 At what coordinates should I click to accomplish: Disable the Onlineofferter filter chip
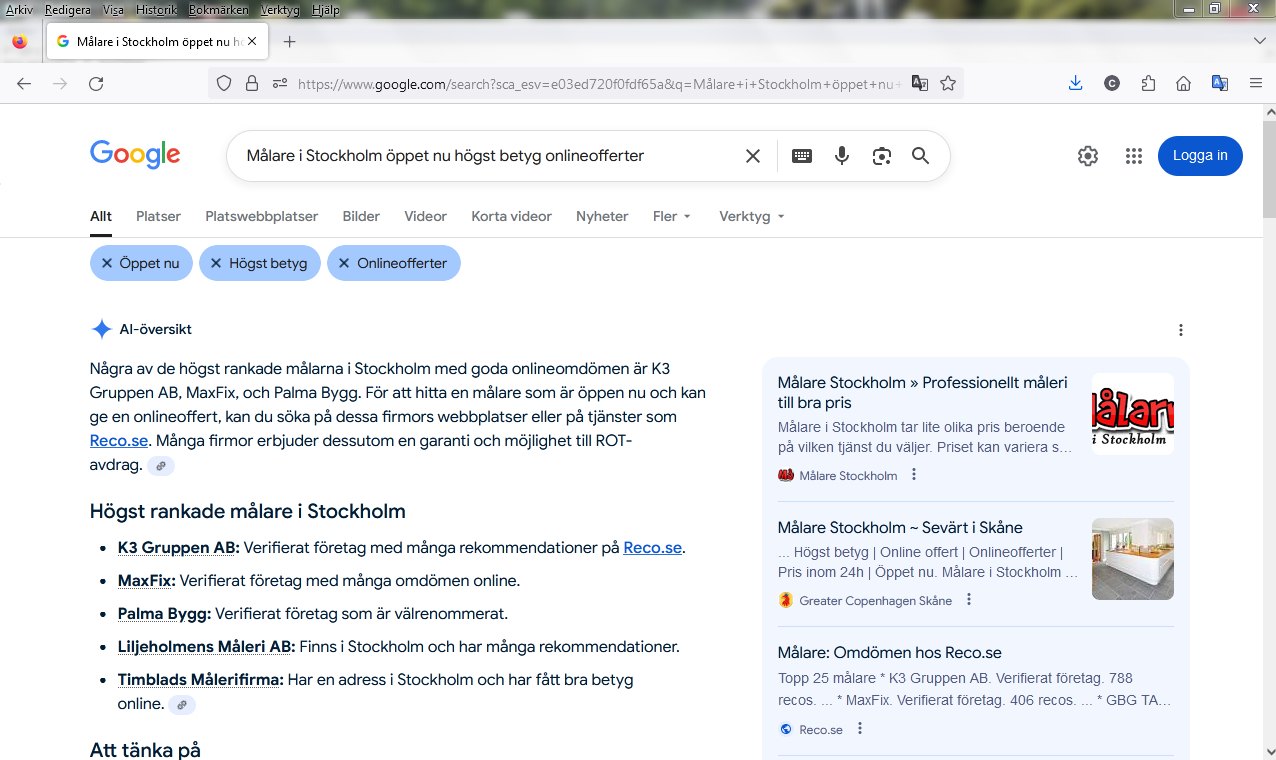pos(344,263)
